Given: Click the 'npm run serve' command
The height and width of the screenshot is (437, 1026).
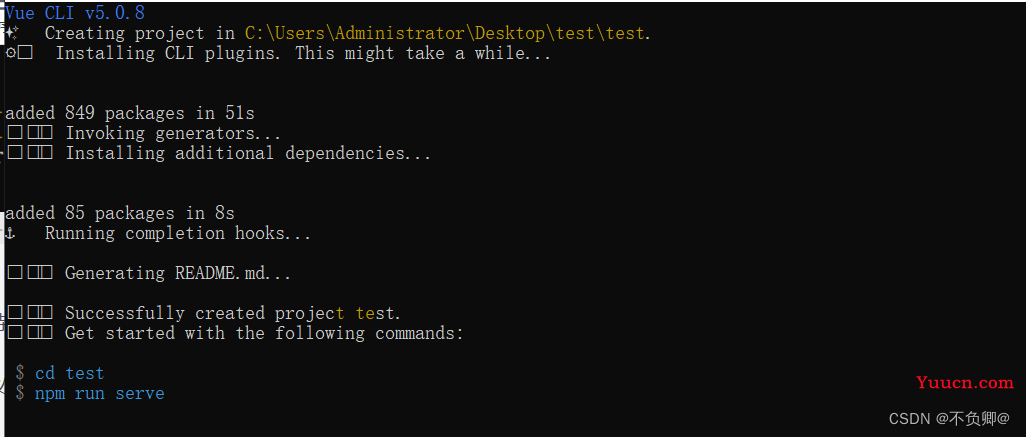Looking at the screenshot, I should click(99, 394).
